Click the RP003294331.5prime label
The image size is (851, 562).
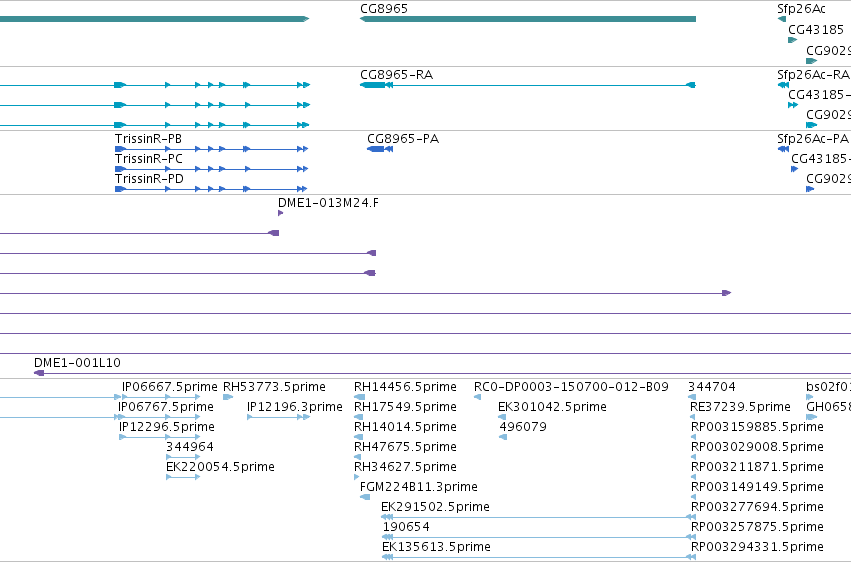(x=757, y=547)
